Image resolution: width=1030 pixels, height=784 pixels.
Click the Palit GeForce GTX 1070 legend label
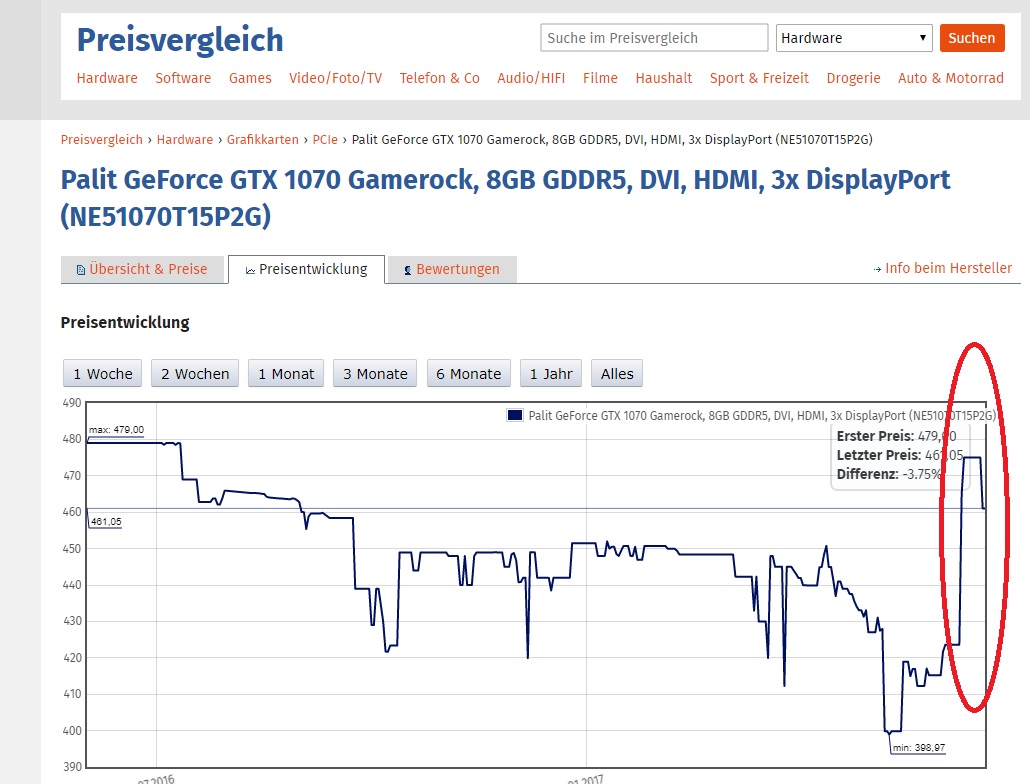tap(762, 416)
